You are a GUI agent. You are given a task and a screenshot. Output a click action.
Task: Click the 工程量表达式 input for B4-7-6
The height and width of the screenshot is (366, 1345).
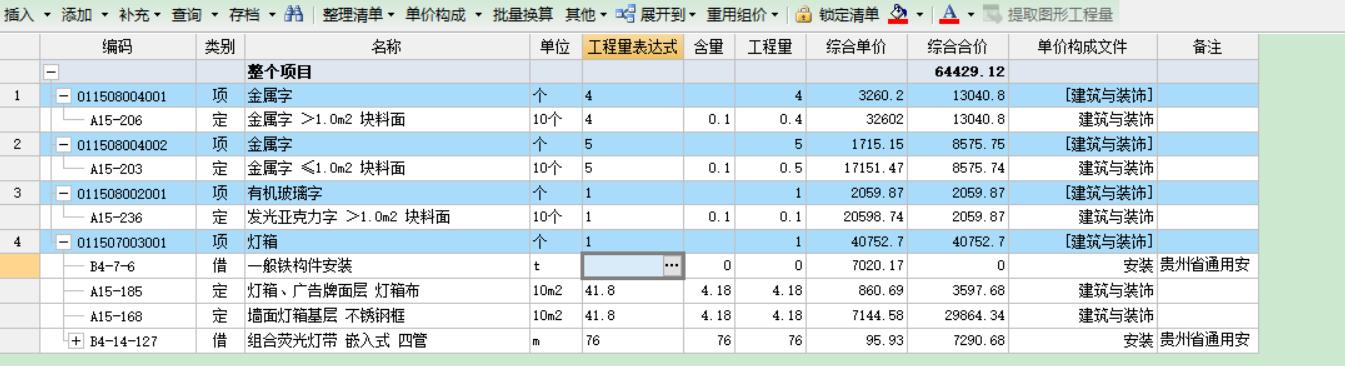click(x=623, y=266)
